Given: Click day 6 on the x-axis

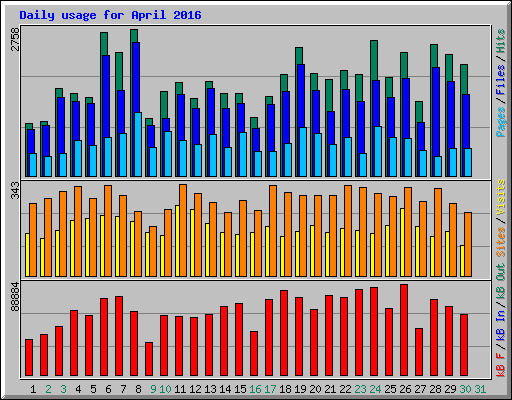Looking at the screenshot, I should (108, 389).
